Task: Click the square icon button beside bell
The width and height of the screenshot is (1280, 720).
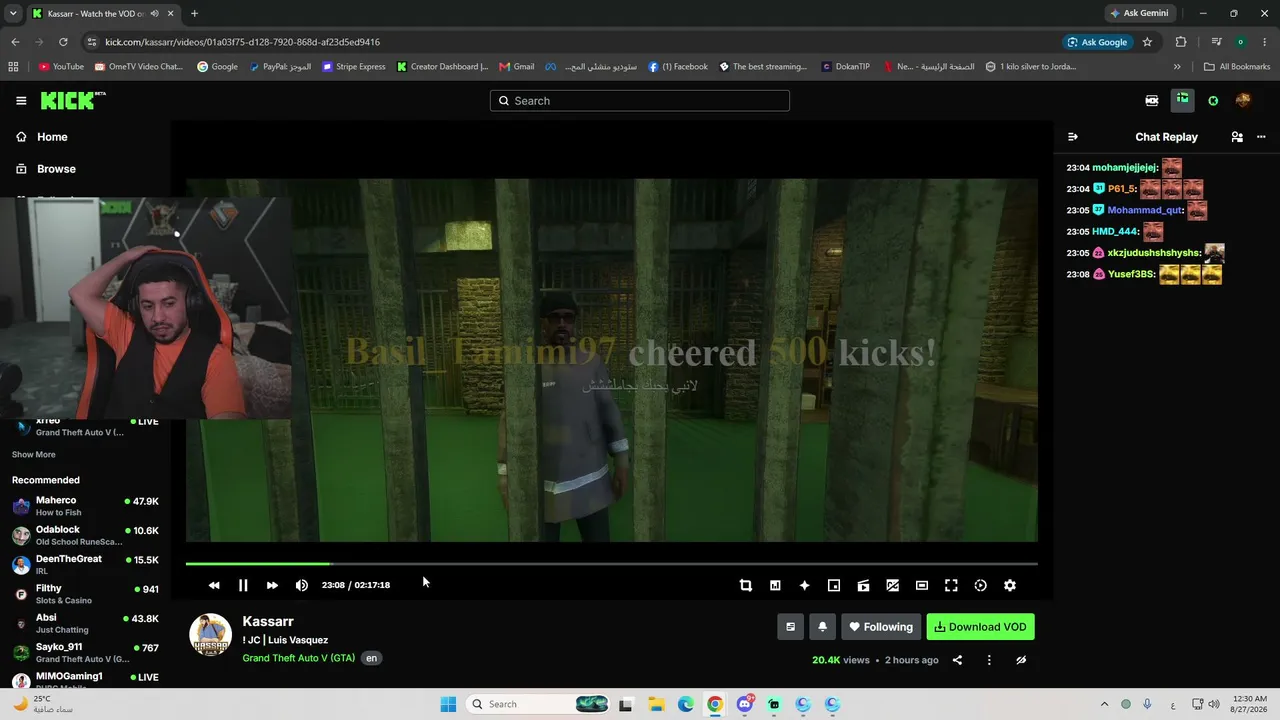Action: point(790,627)
